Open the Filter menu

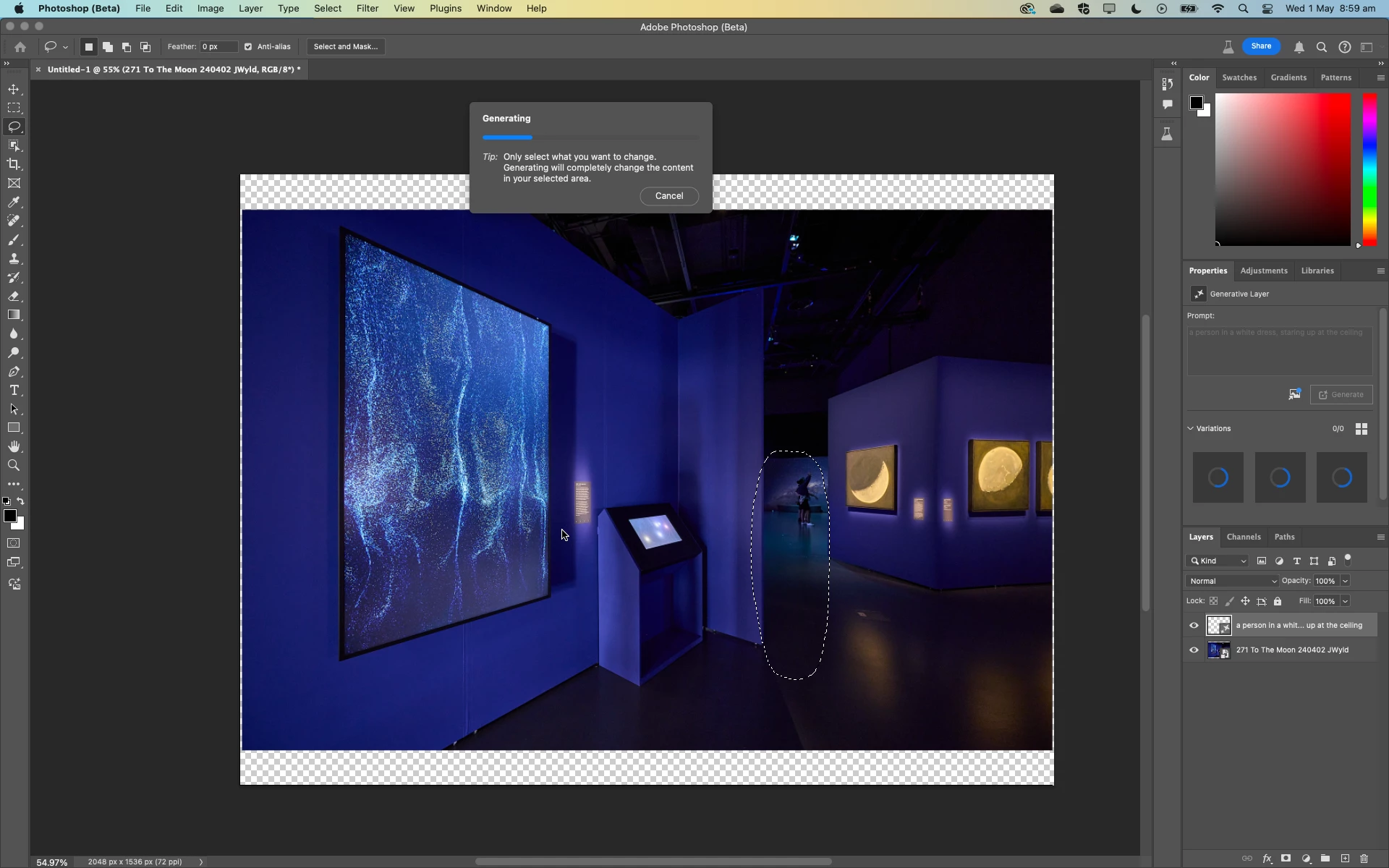coord(367,9)
